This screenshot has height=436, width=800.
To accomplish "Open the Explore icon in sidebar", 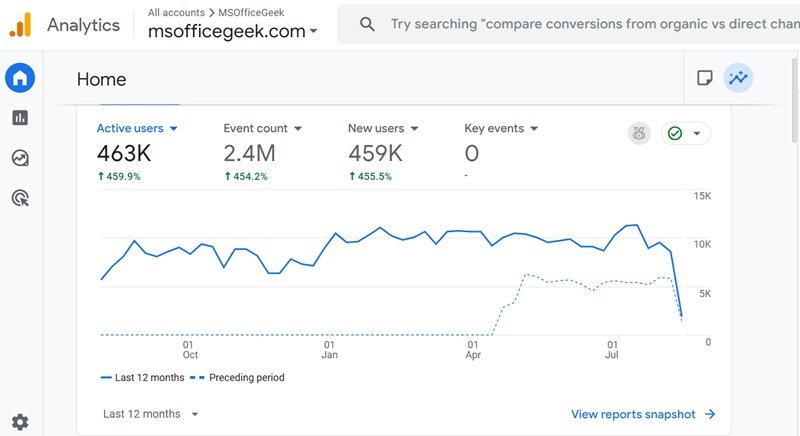I will click(20, 158).
